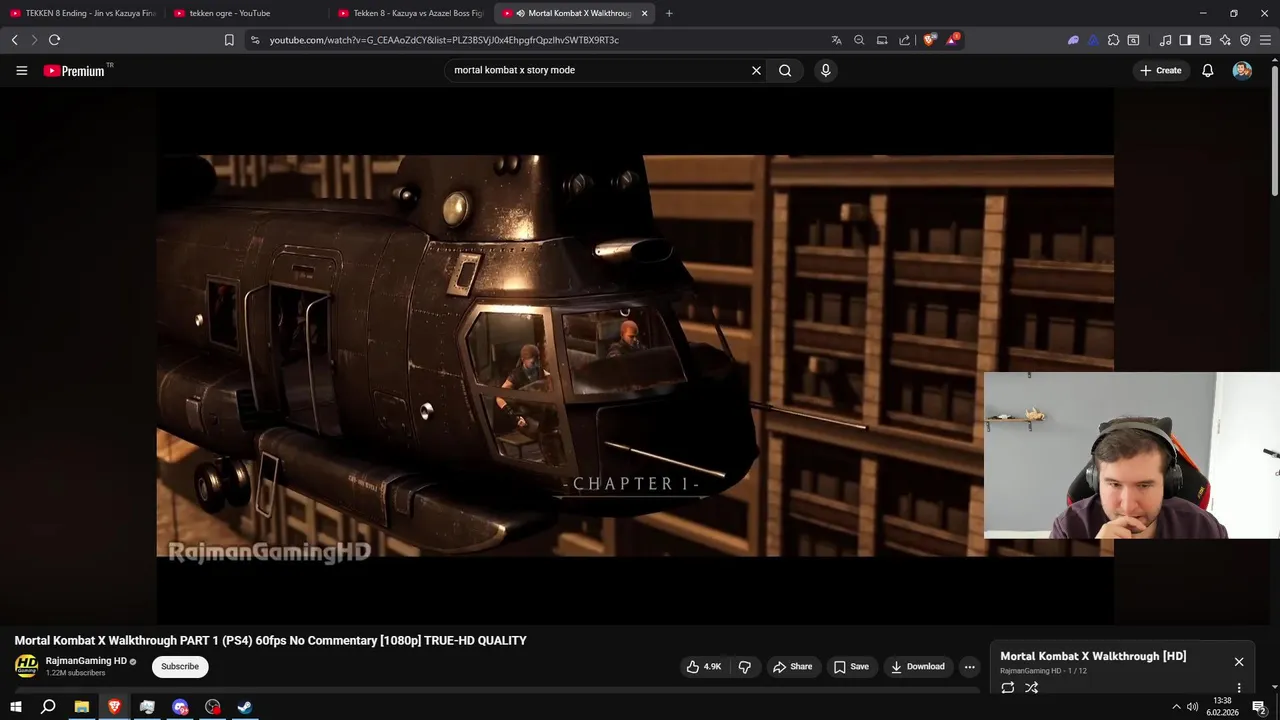Subscribe to RajmanGaming HD

180,666
